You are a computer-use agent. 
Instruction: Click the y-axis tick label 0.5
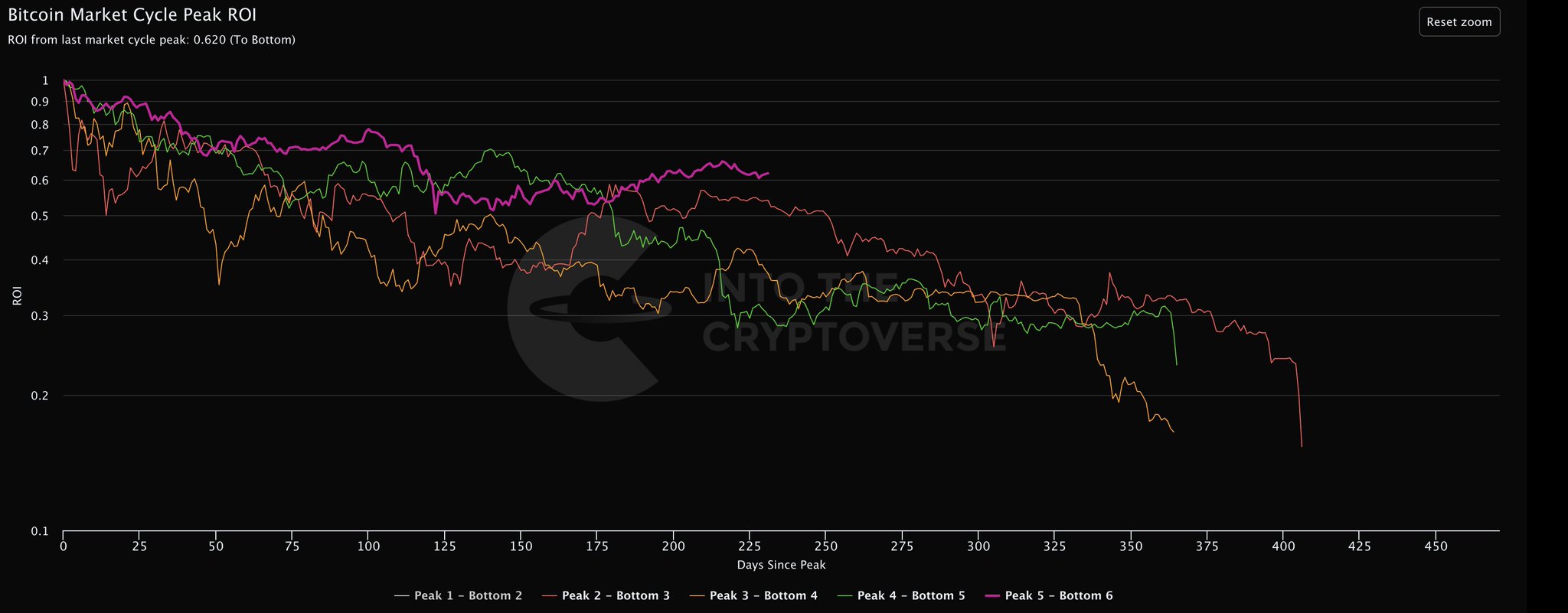[40, 217]
